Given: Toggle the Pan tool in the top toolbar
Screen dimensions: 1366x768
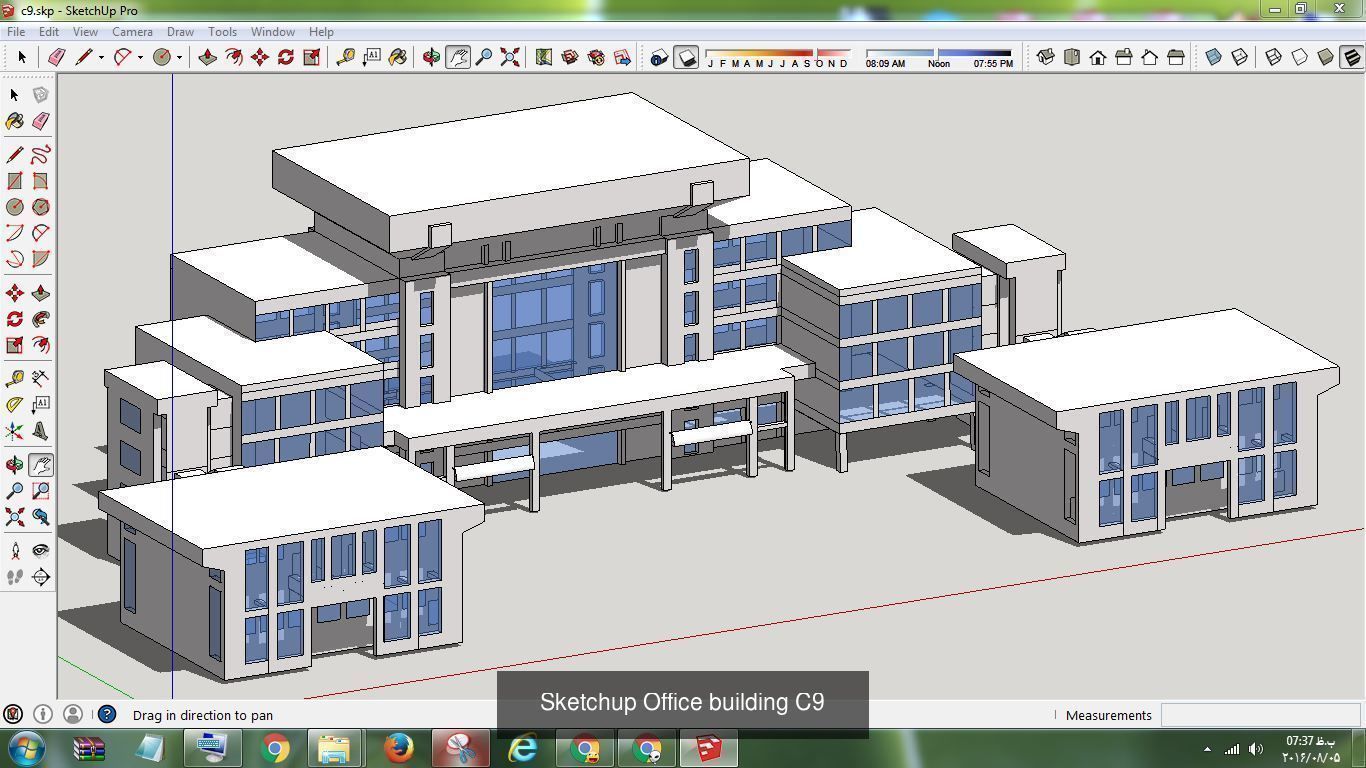Looking at the screenshot, I should pos(457,57).
